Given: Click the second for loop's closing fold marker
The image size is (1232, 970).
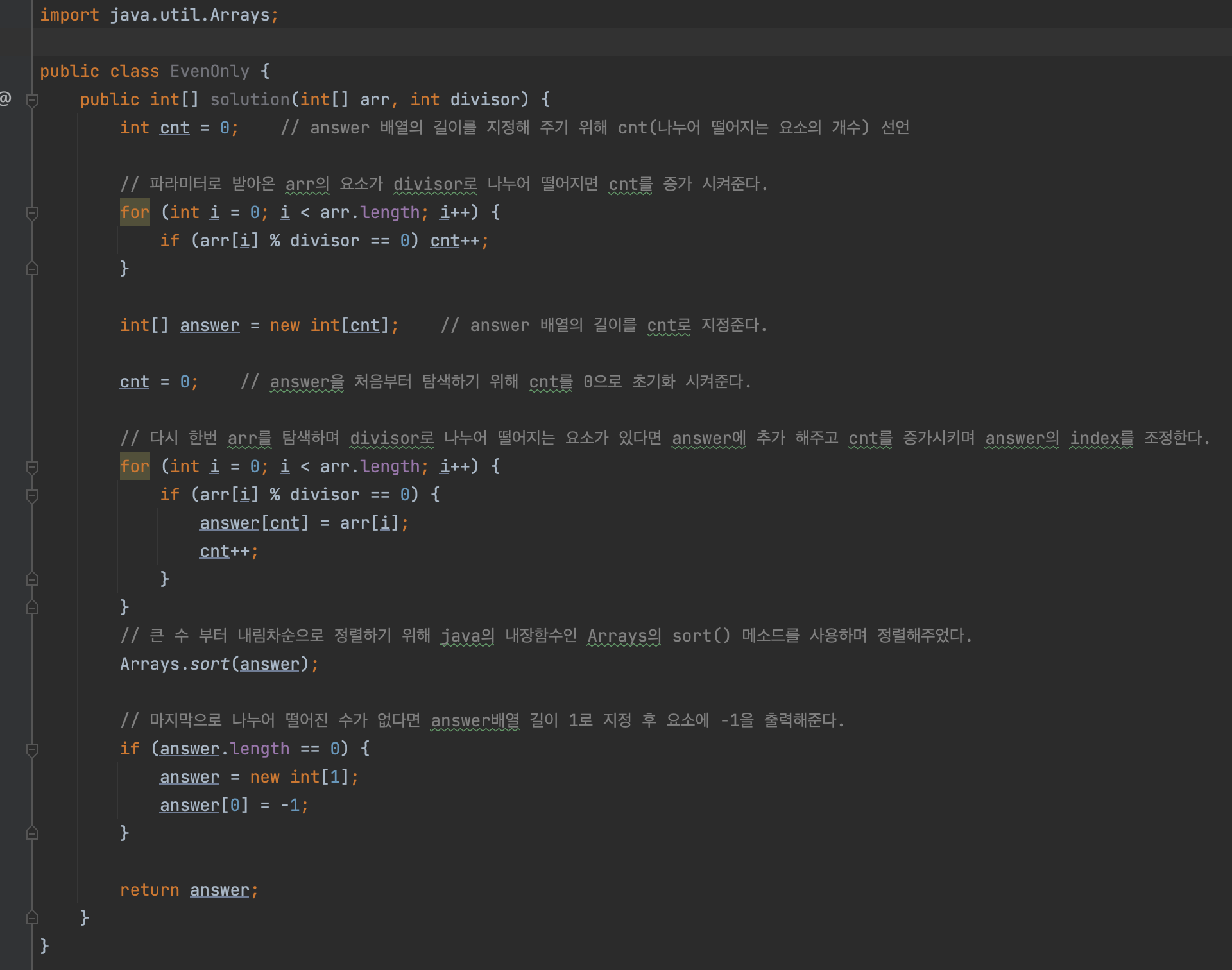Looking at the screenshot, I should tap(31, 608).
